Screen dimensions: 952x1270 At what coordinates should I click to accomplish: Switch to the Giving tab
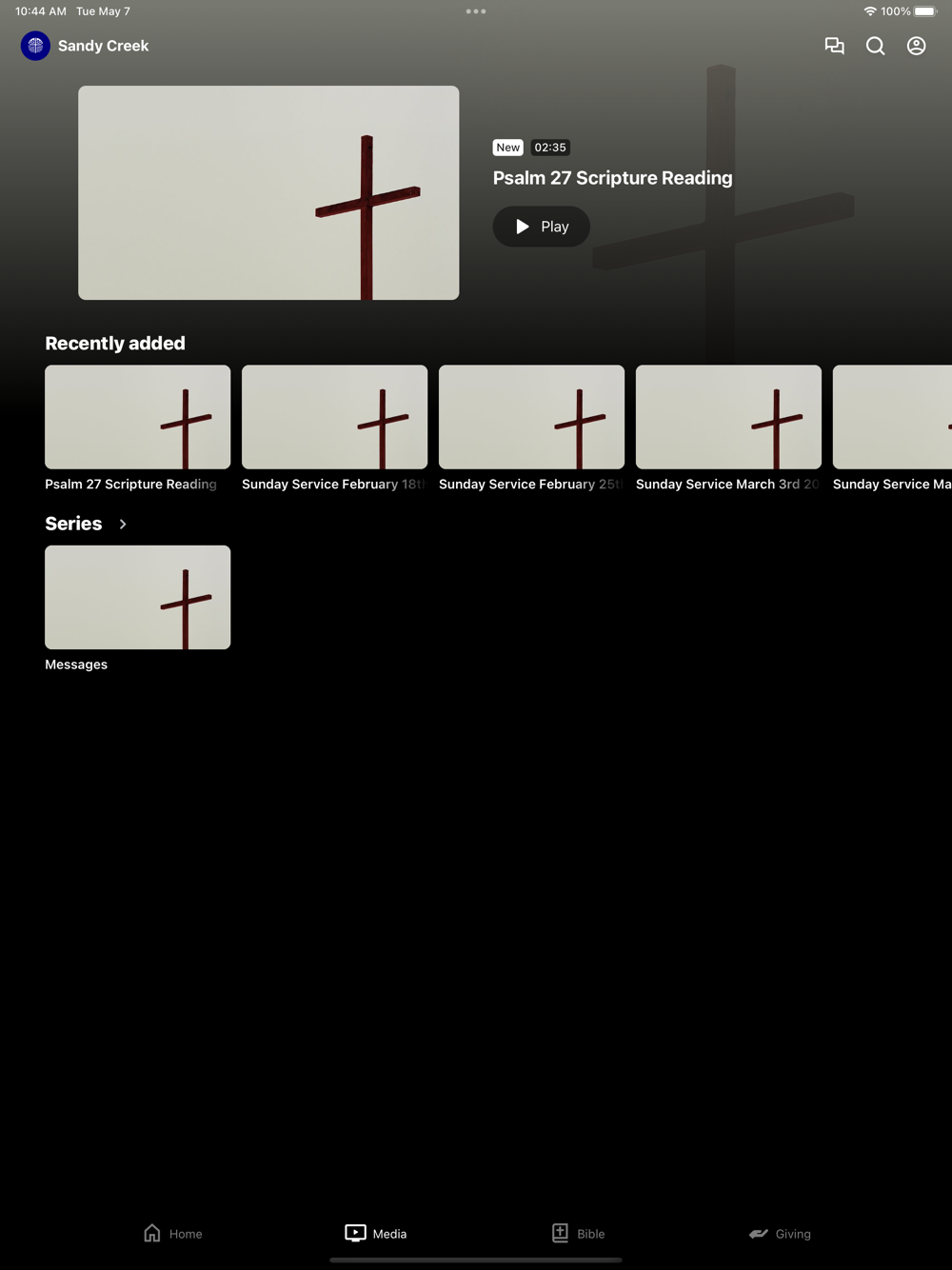click(x=780, y=1234)
